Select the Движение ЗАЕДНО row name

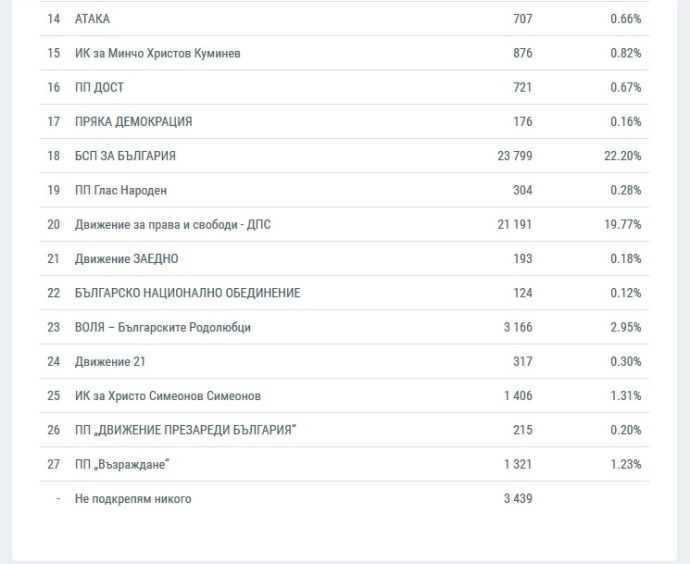126,259
